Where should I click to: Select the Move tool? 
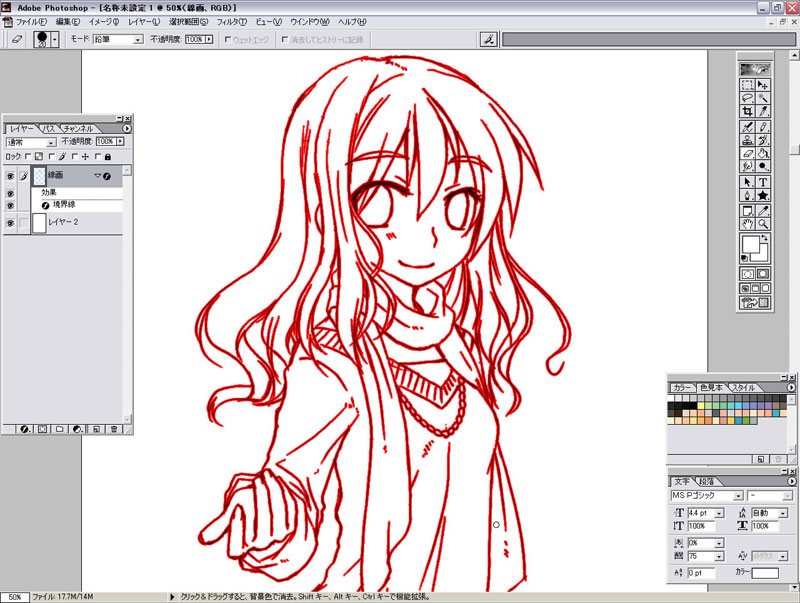click(763, 85)
